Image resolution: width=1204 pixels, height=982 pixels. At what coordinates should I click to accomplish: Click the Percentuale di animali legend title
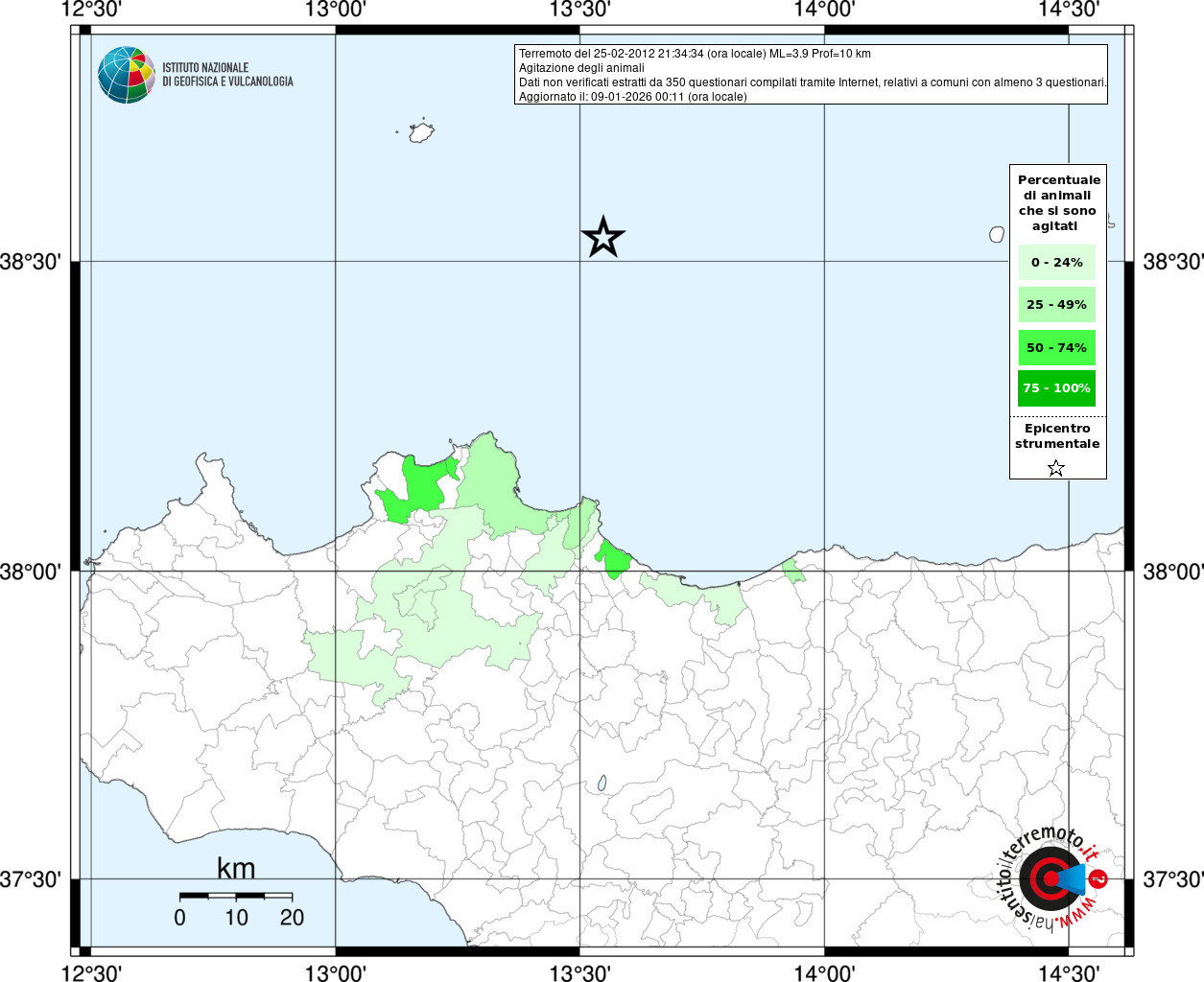click(1058, 202)
